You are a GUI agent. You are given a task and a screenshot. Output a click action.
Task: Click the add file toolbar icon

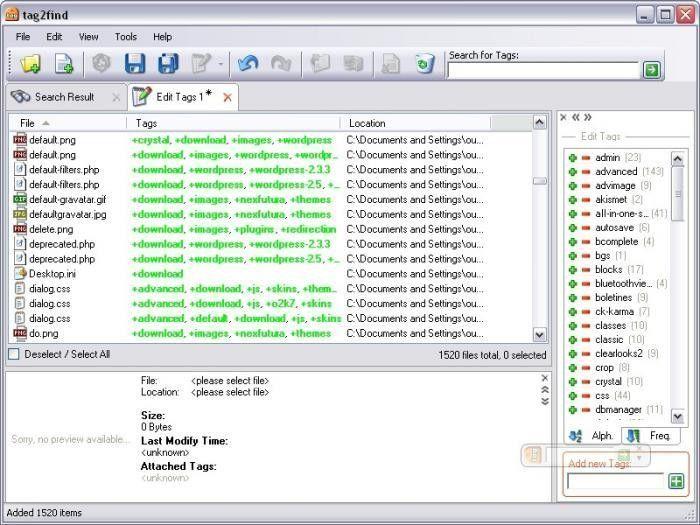coord(64,63)
